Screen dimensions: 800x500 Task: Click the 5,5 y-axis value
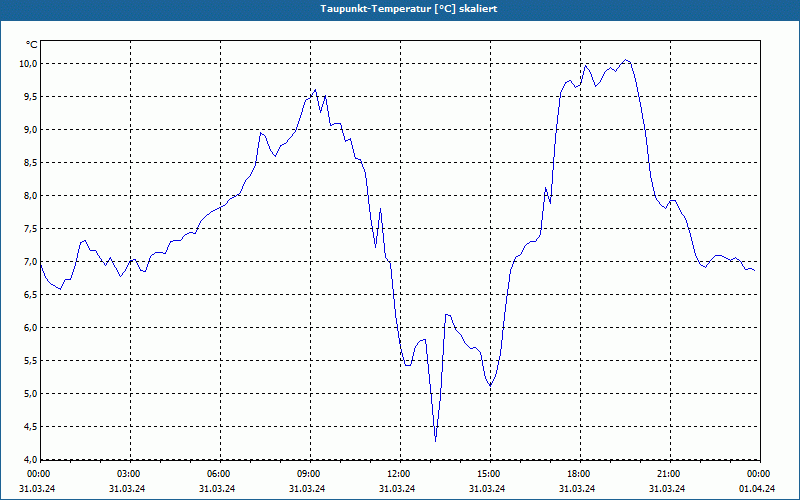pos(30,361)
